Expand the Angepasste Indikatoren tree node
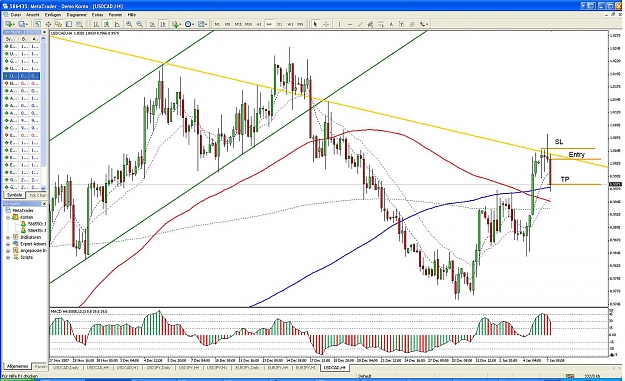Image resolution: width=625 pixels, height=381 pixels. (8, 251)
